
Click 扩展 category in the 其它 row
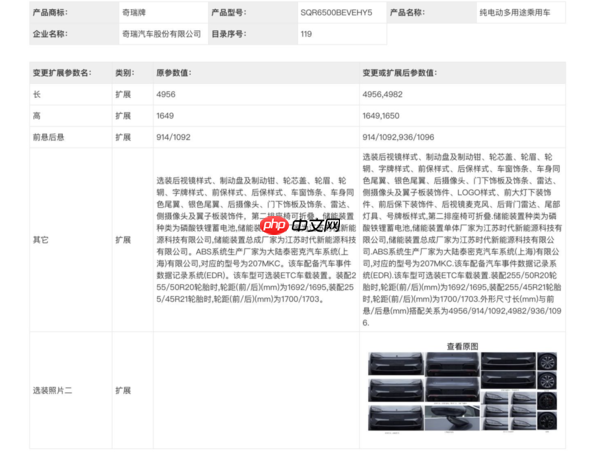click(123, 240)
